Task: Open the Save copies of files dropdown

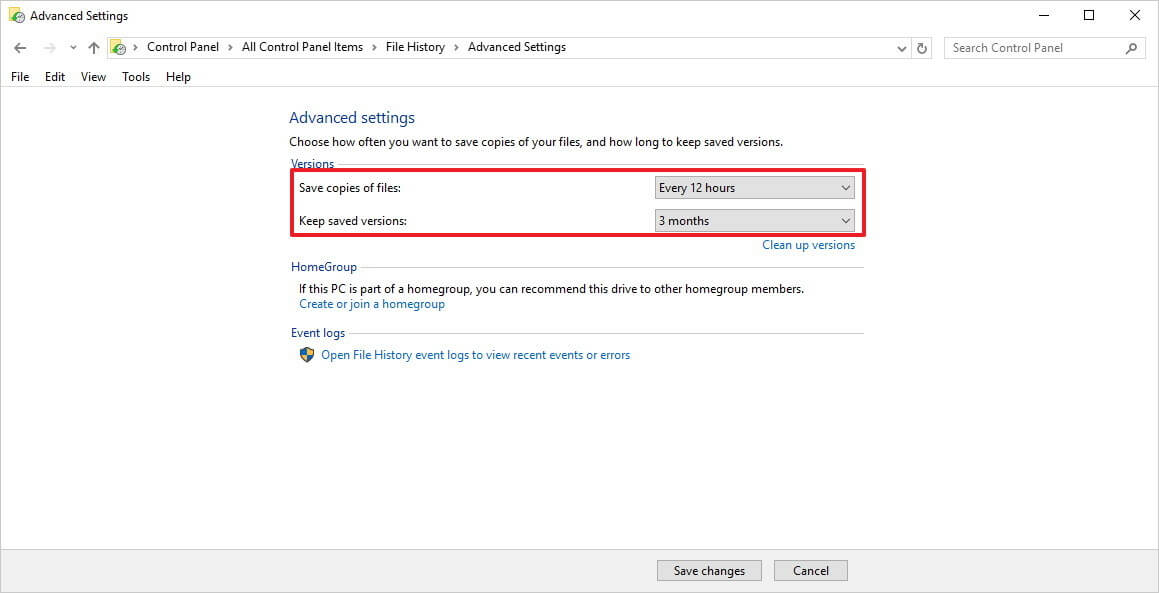Action: click(x=755, y=188)
